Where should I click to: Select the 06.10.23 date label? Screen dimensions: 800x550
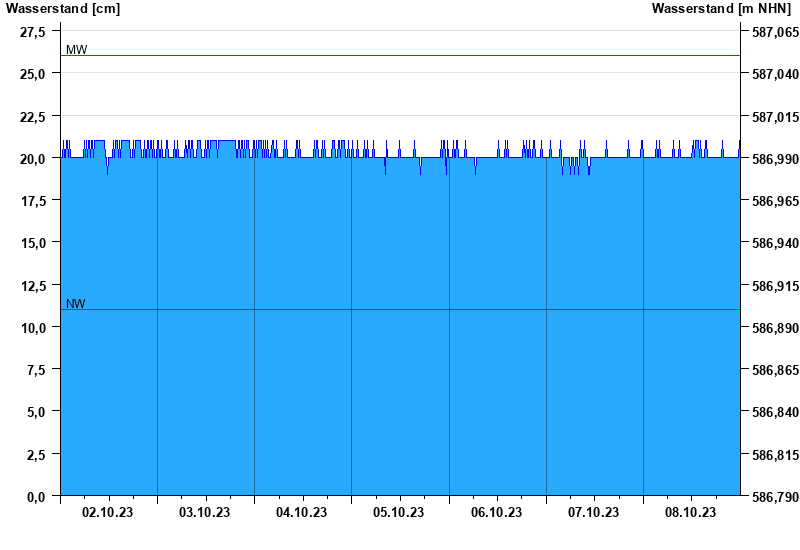[497, 513]
